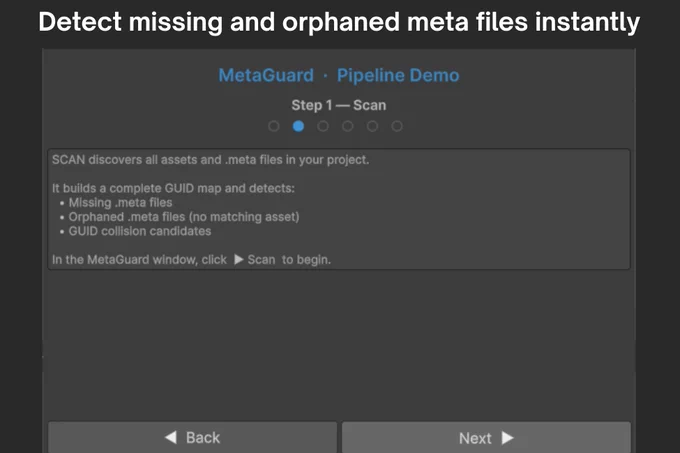Image resolution: width=680 pixels, height=453 pixels.
Task: Click the Pipeline Demo title text
Action: (x=398, y=75)
